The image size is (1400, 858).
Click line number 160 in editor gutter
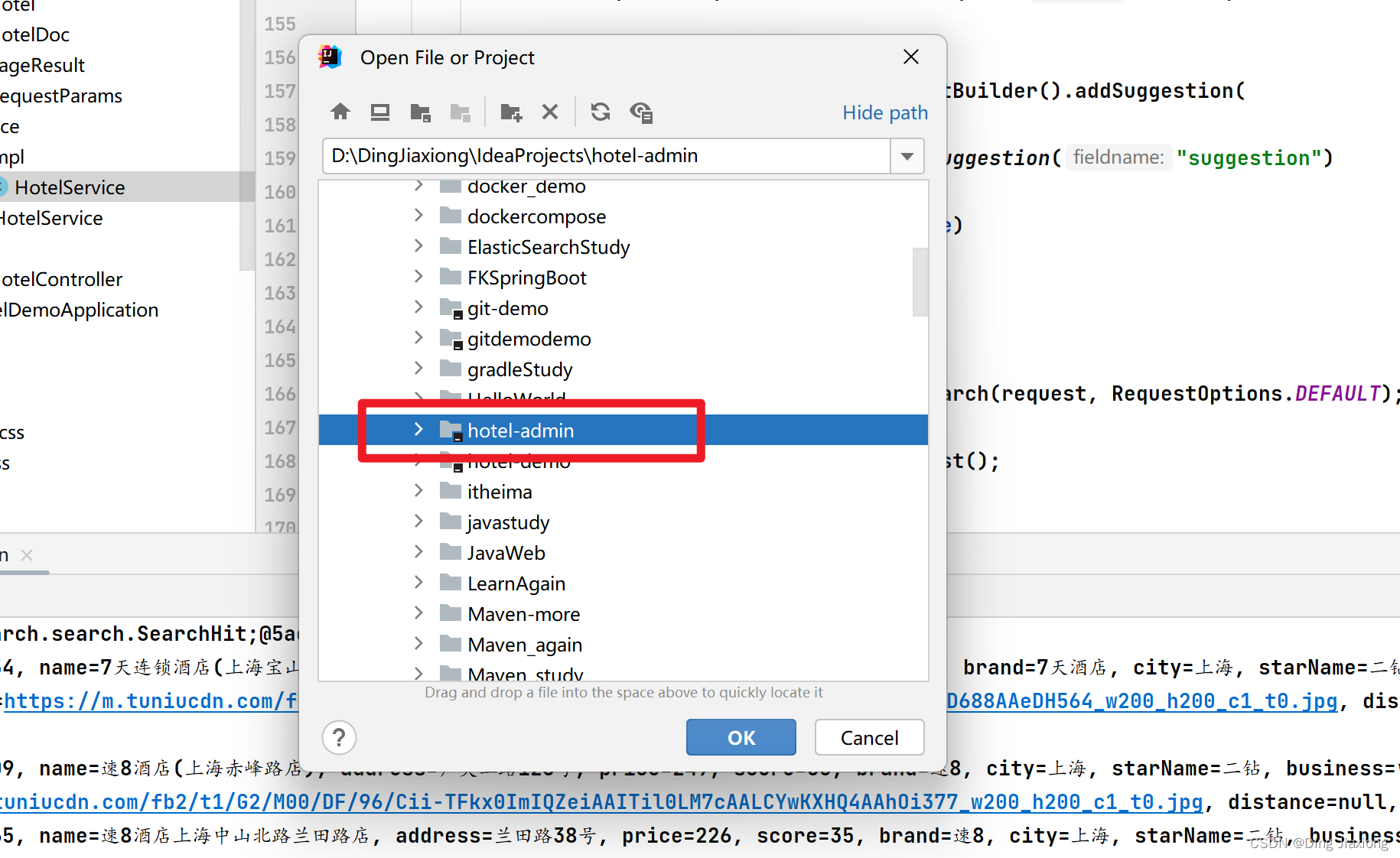tap(280, 192)
